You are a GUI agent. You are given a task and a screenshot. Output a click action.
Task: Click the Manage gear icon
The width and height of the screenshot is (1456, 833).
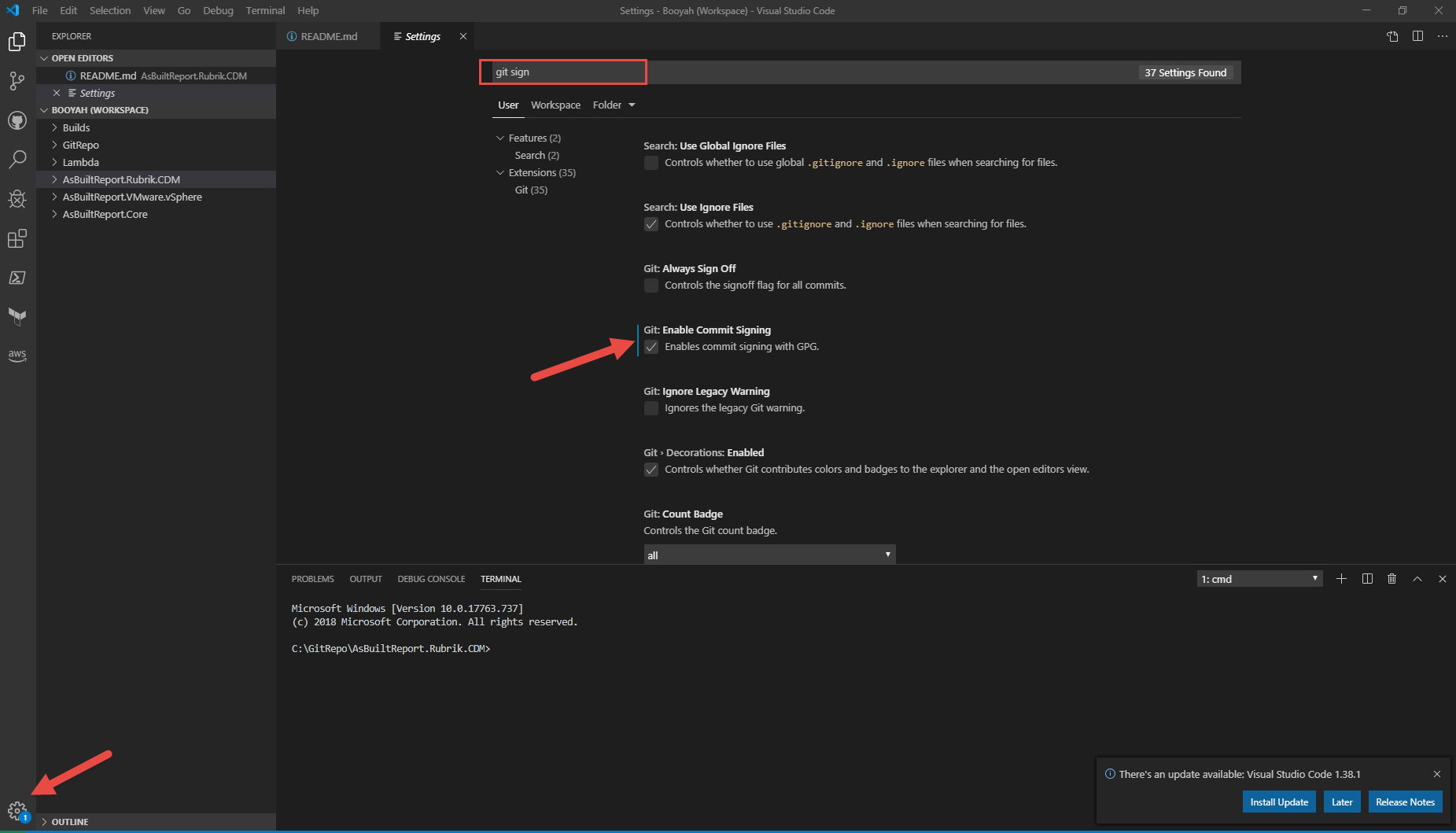coord(17,810)
